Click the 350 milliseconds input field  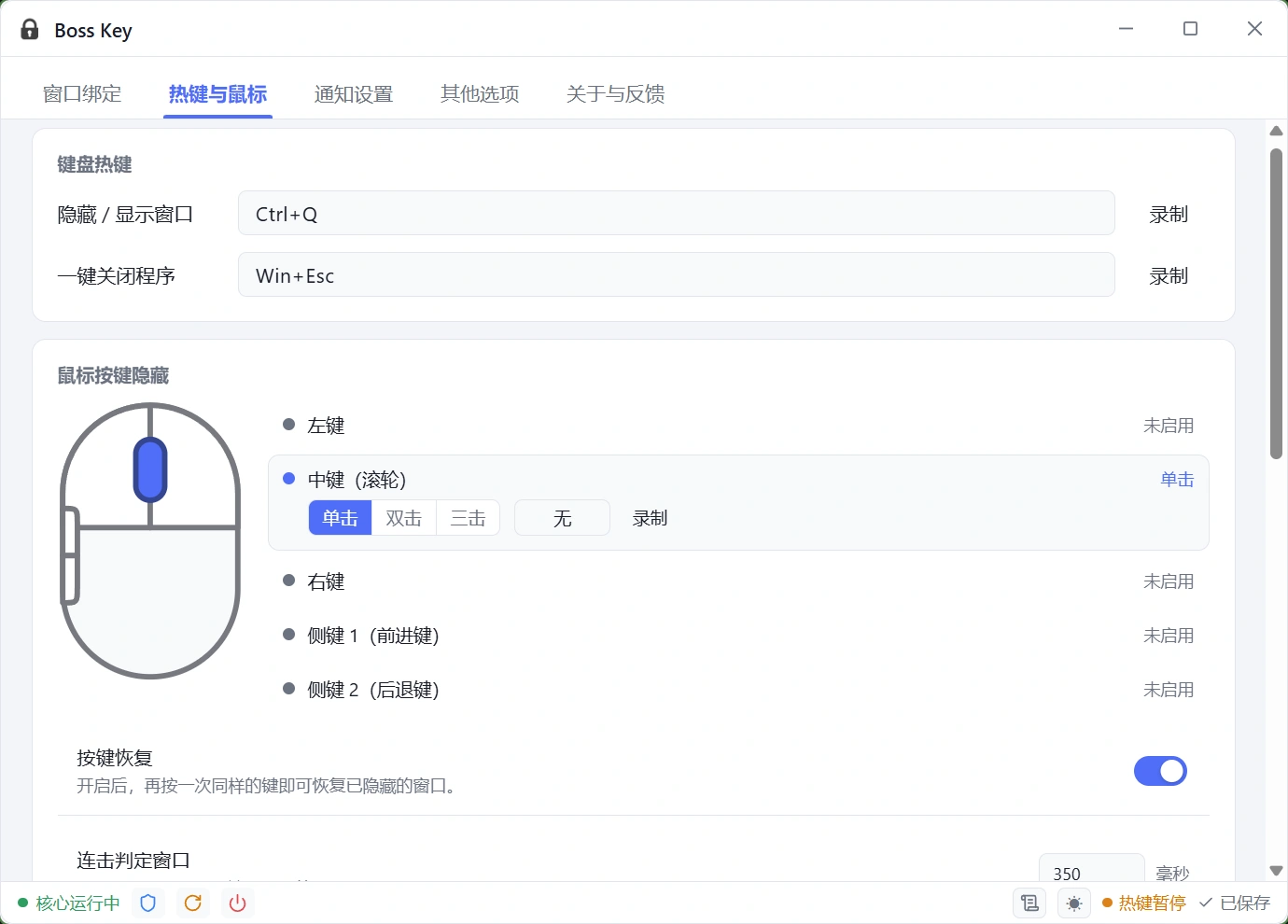pyautogui.click(x=1091, y=870)
